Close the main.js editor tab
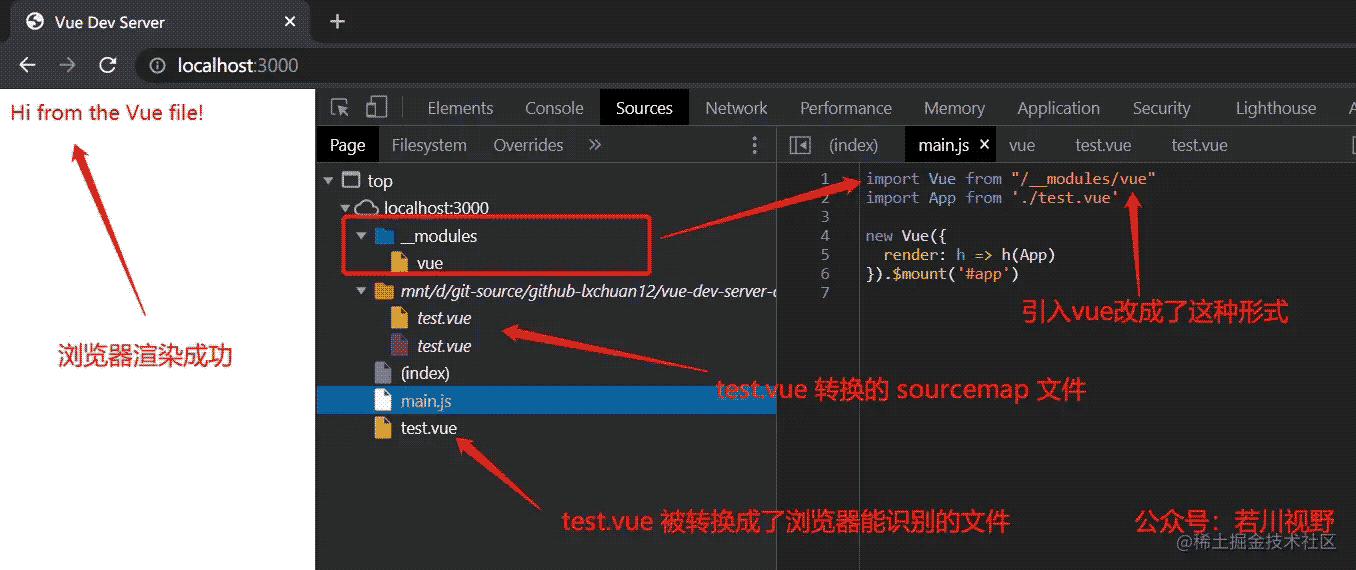Screen dimensions: 1356x570 pos(984,145)
